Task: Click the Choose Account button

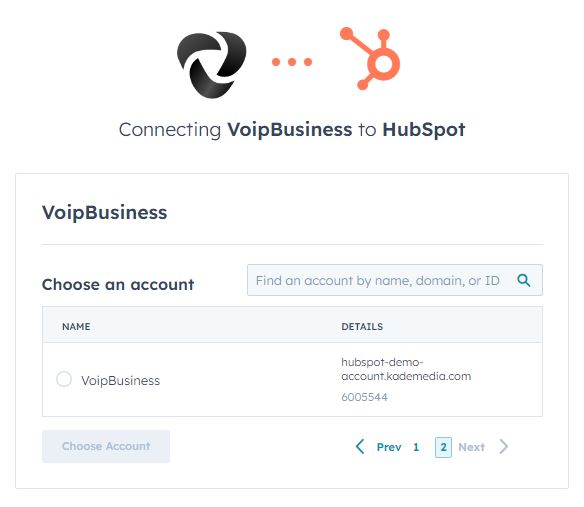Action: (106, 446)
